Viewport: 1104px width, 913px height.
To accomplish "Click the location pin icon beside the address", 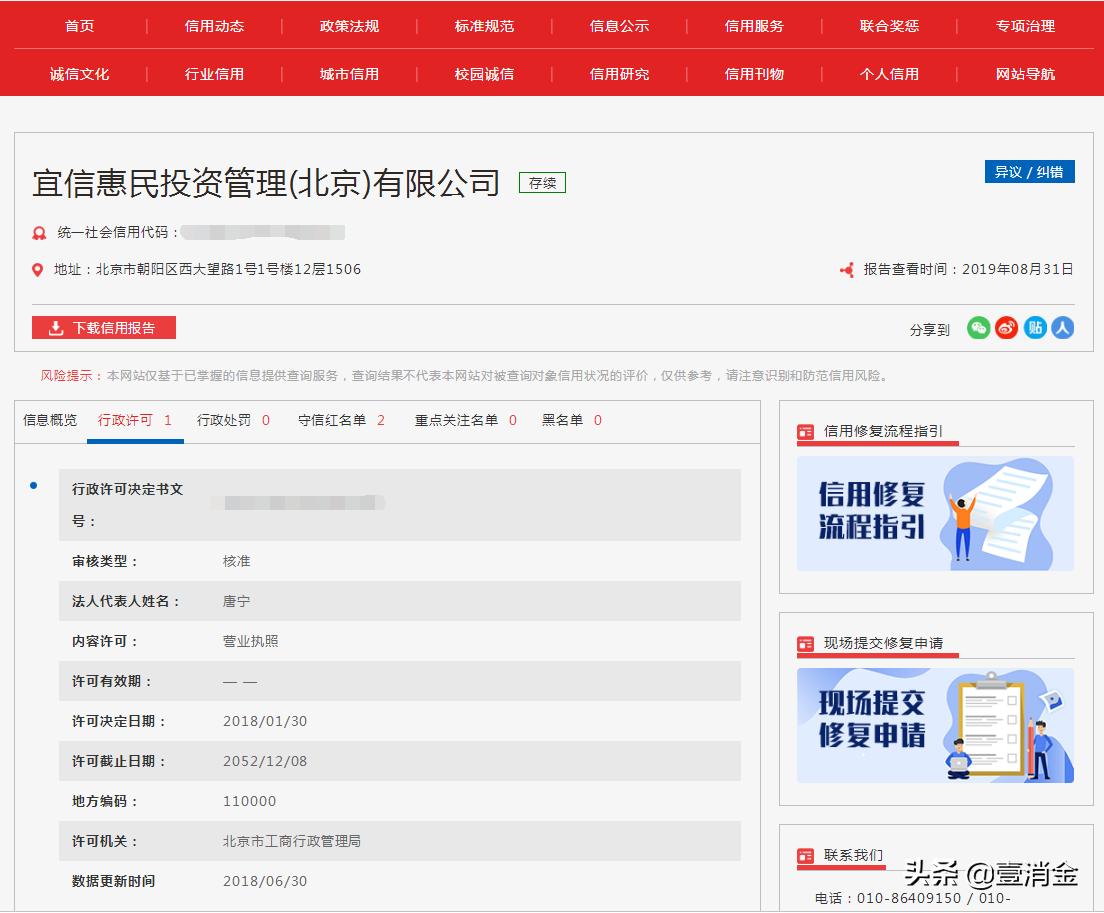I will (x=36, y=268).
